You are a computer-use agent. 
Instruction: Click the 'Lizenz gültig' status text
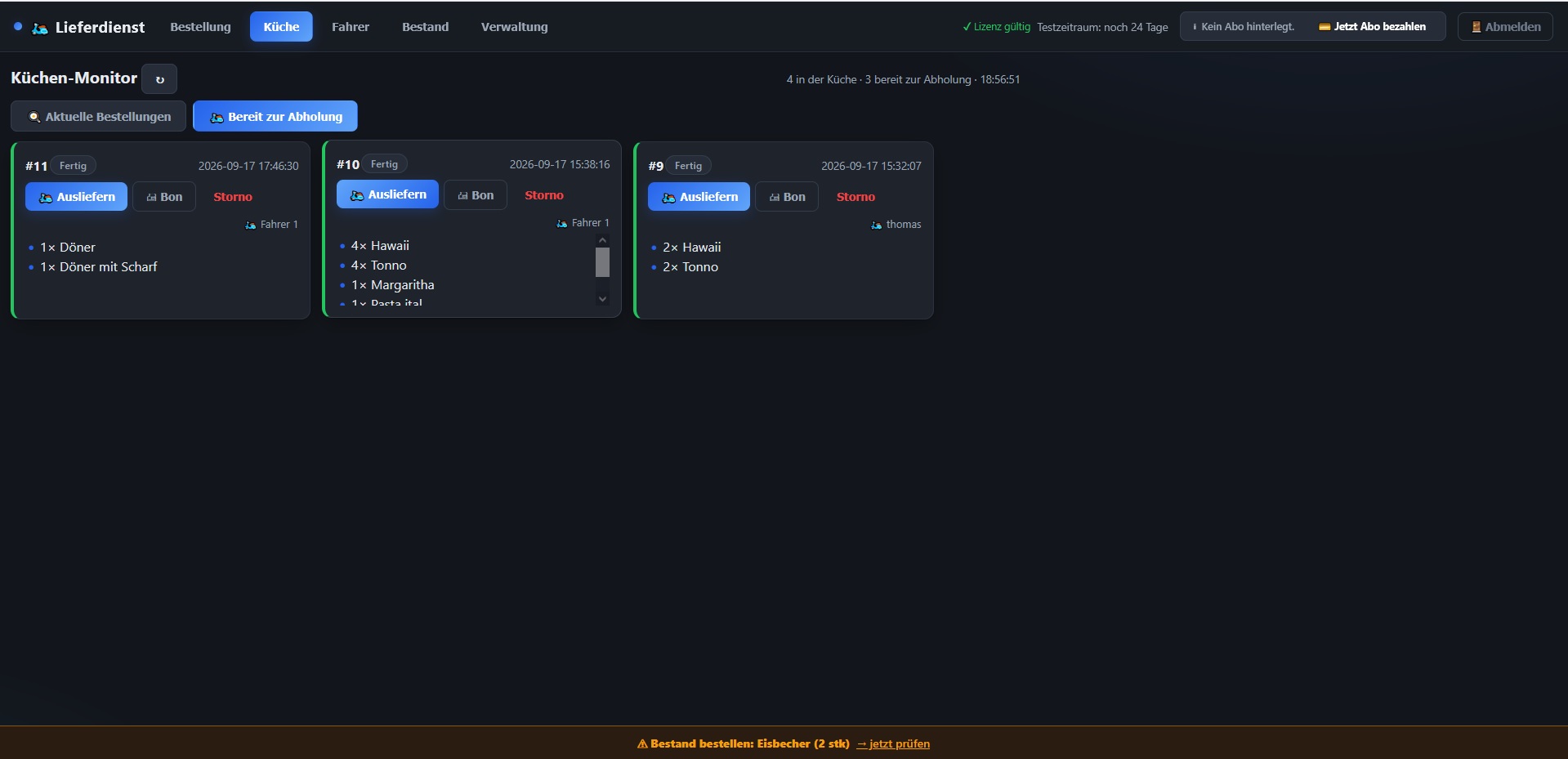pyautogui.click(x=997, y=27)
